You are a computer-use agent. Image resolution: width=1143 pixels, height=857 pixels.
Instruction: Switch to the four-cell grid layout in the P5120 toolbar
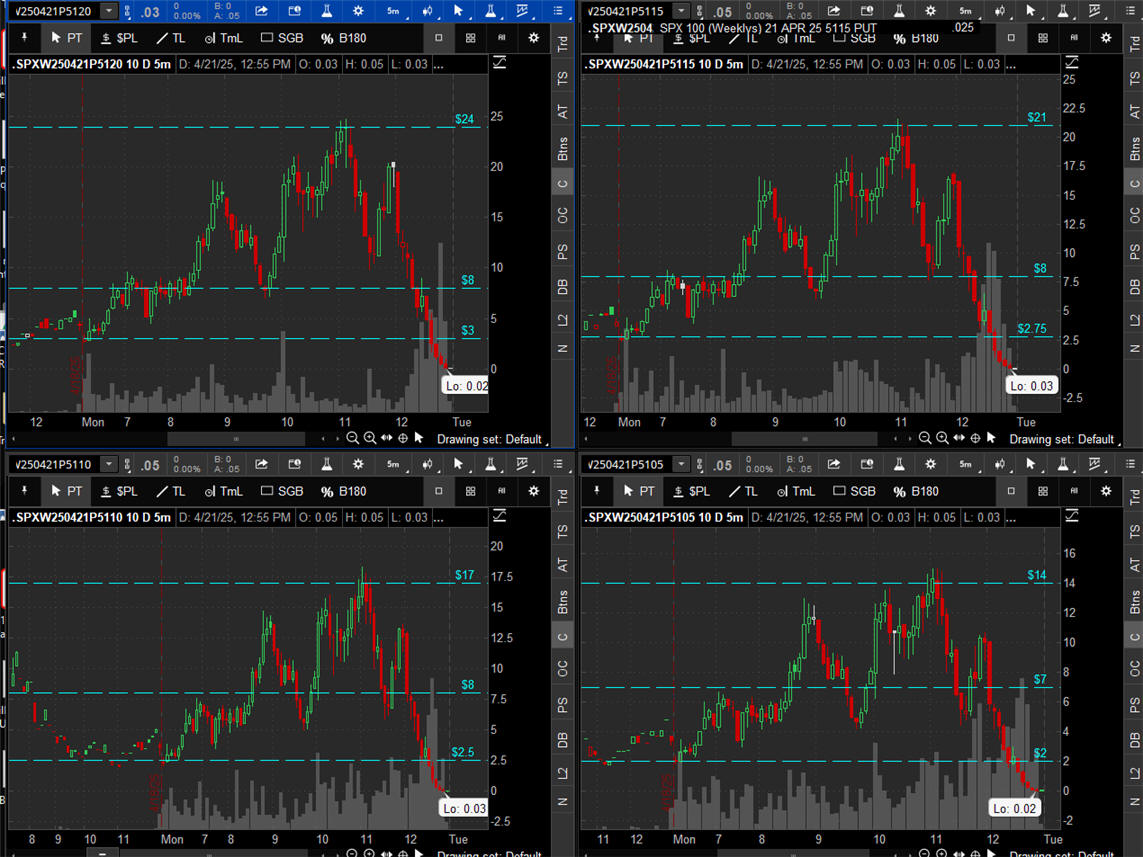[470, 38]
